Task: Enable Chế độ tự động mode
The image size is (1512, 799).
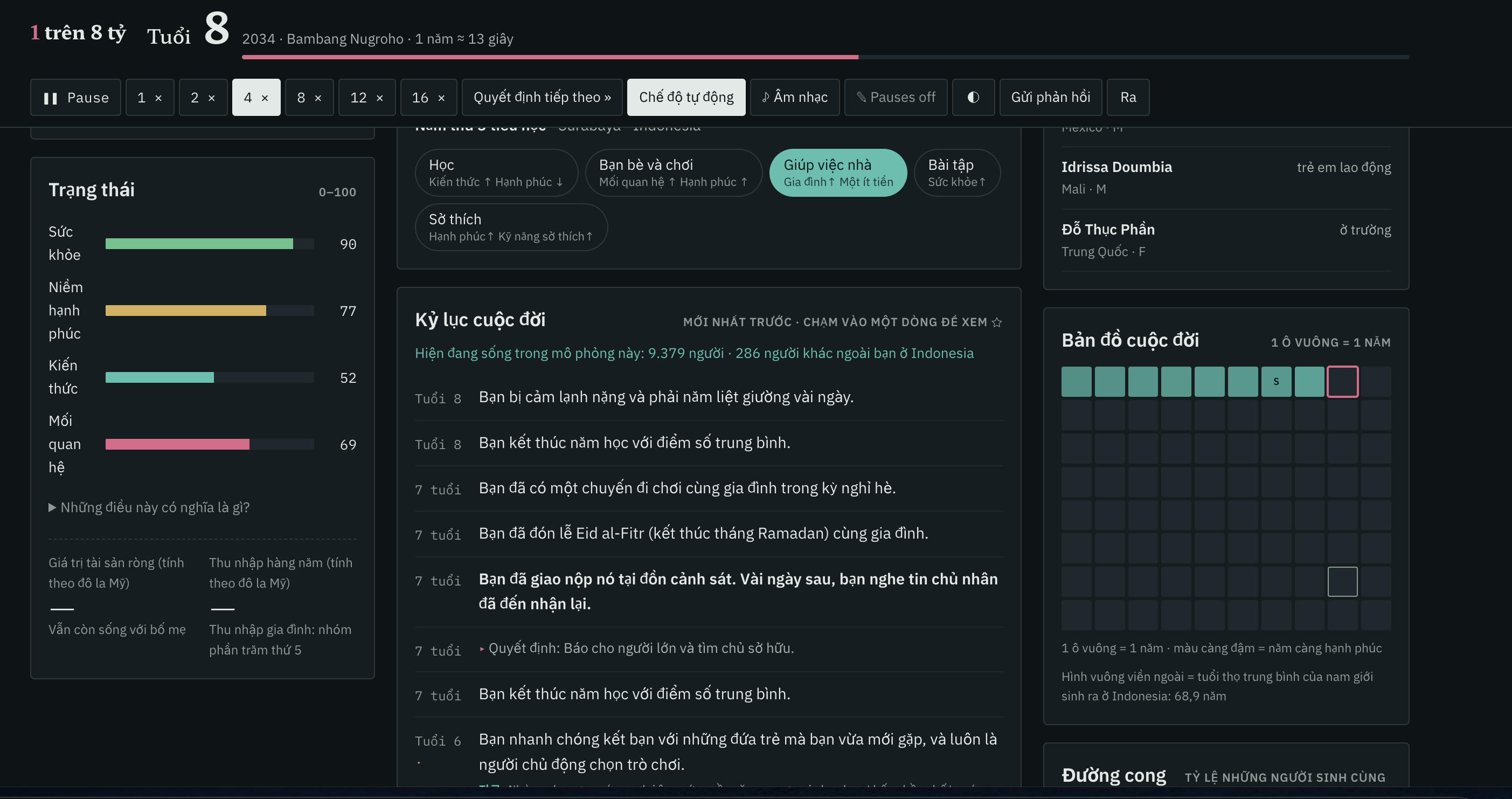Action: click(686, 98)
